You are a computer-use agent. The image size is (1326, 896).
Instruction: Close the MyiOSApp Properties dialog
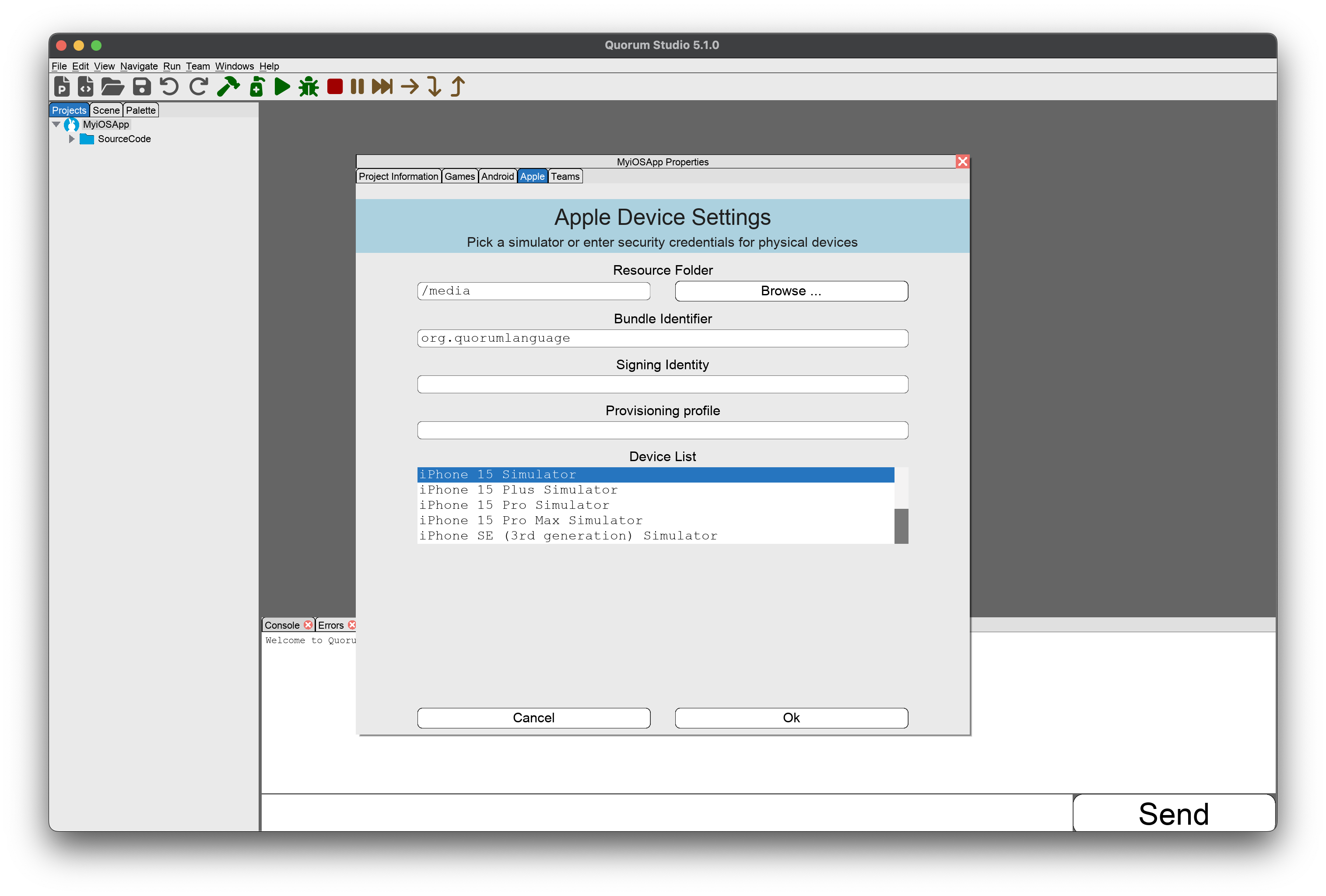click(x=962, y=162)
